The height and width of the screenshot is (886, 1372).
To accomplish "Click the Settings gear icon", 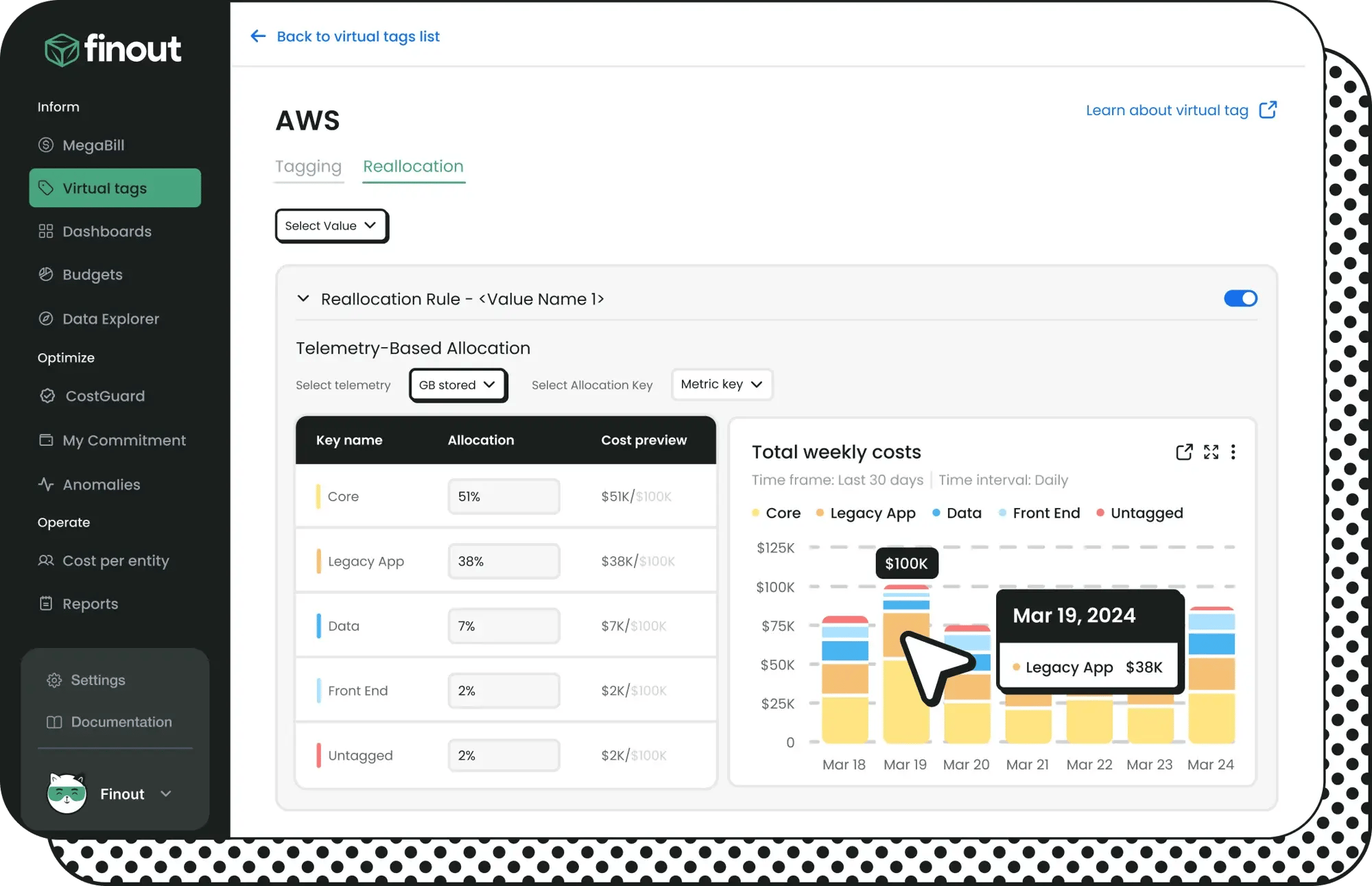I will pyautogui.click(x=54, y=680).
